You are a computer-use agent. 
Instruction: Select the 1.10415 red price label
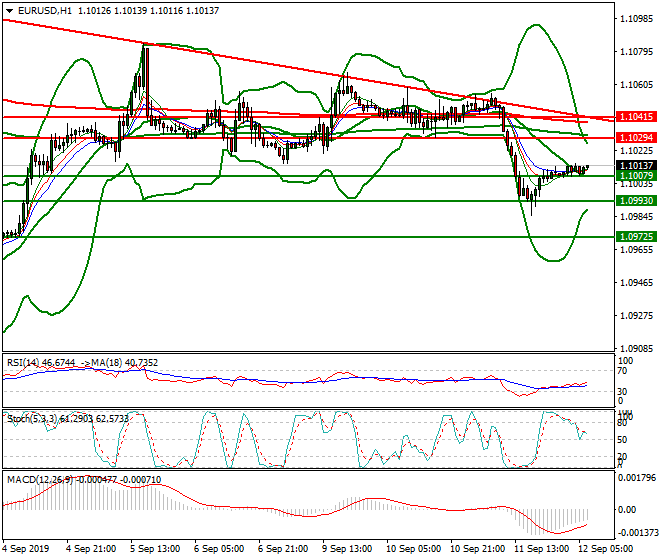click(636, 118)
